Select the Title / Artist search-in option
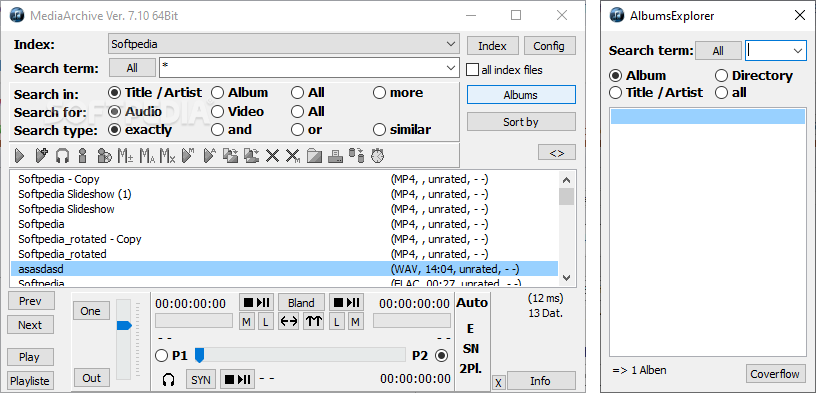 (x=155, y=93)
